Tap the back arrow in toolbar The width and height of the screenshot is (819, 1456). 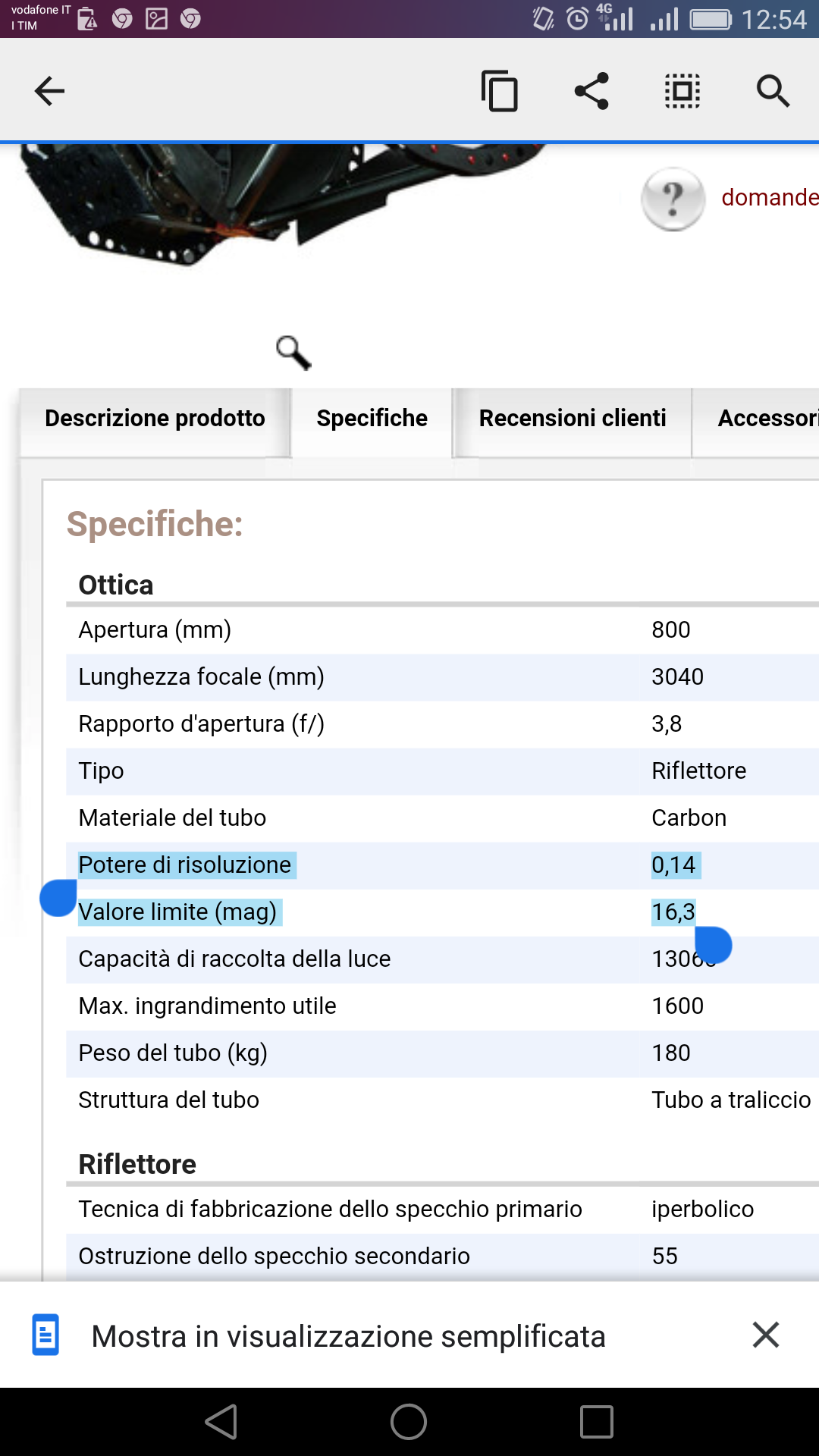coord(50,91)
